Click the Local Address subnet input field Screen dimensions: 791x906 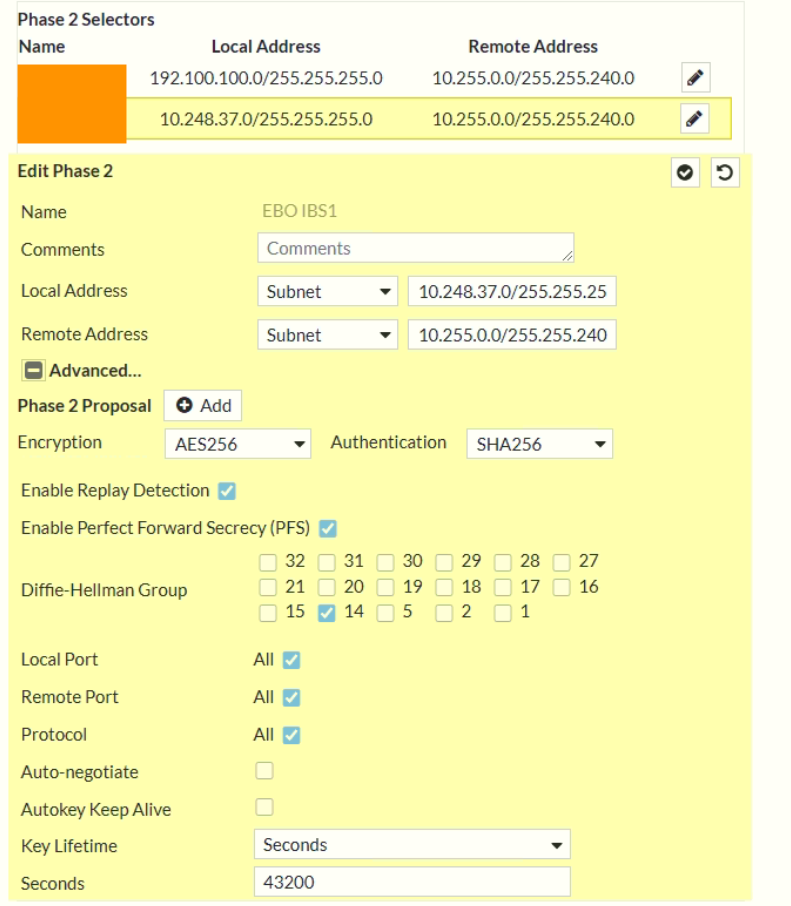pyautogui.click(x=513, y=291)
